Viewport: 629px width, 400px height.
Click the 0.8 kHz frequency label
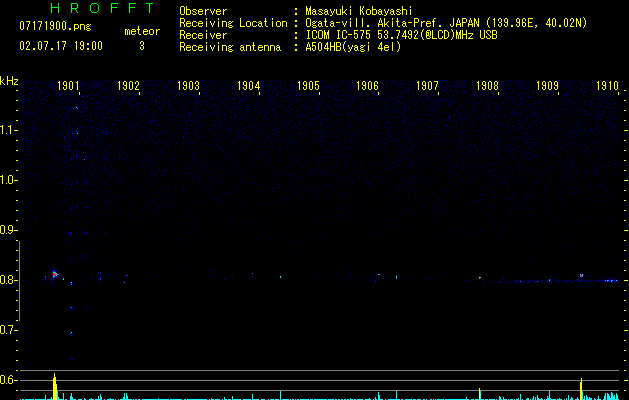tap(8, 280)
